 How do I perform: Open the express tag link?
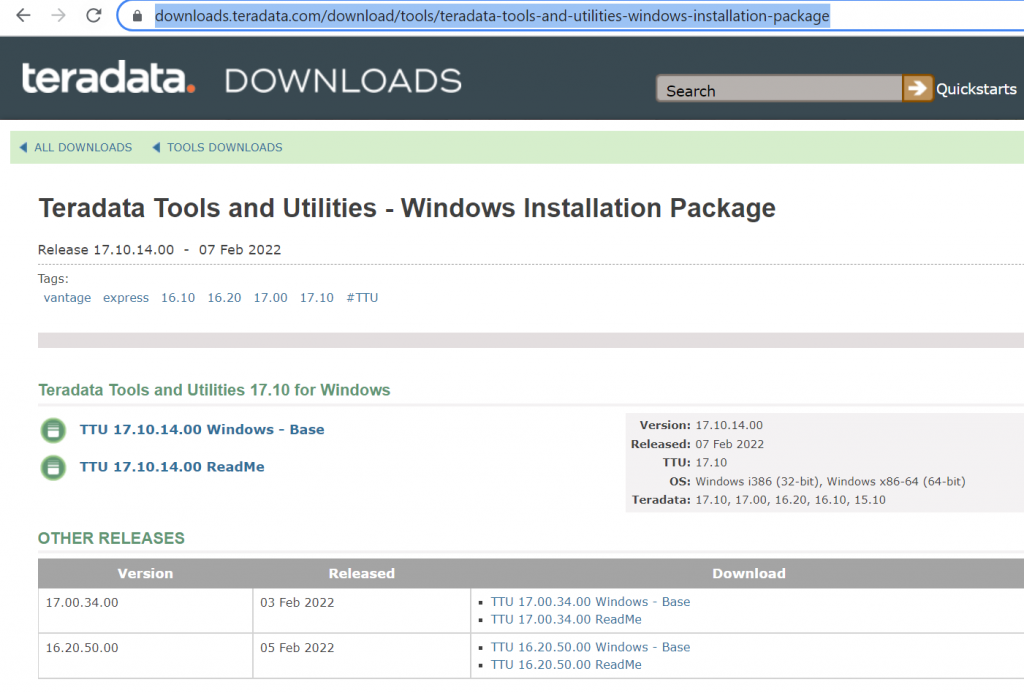coord(126,297)
